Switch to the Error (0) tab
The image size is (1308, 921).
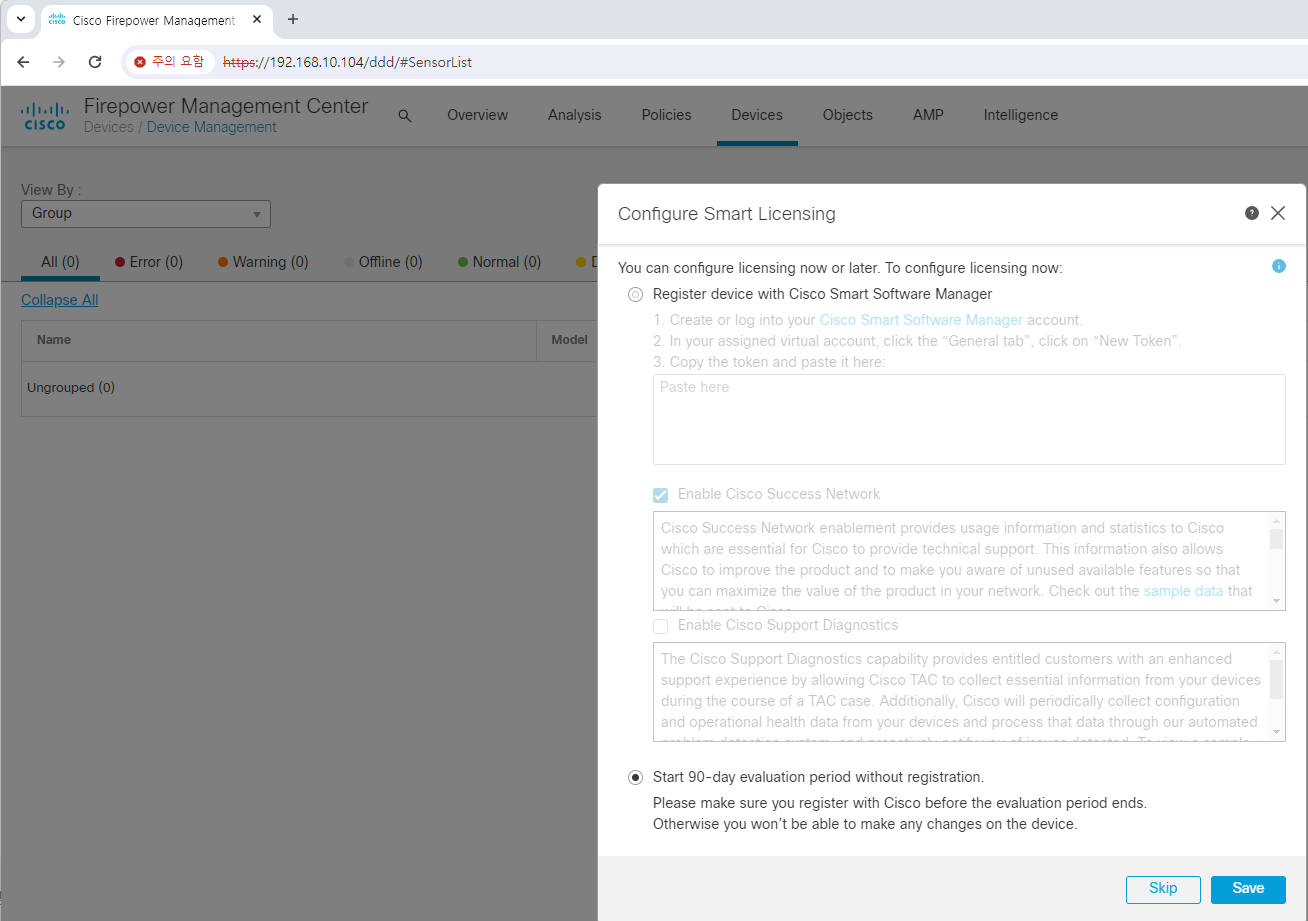click(x=149, y=262)
